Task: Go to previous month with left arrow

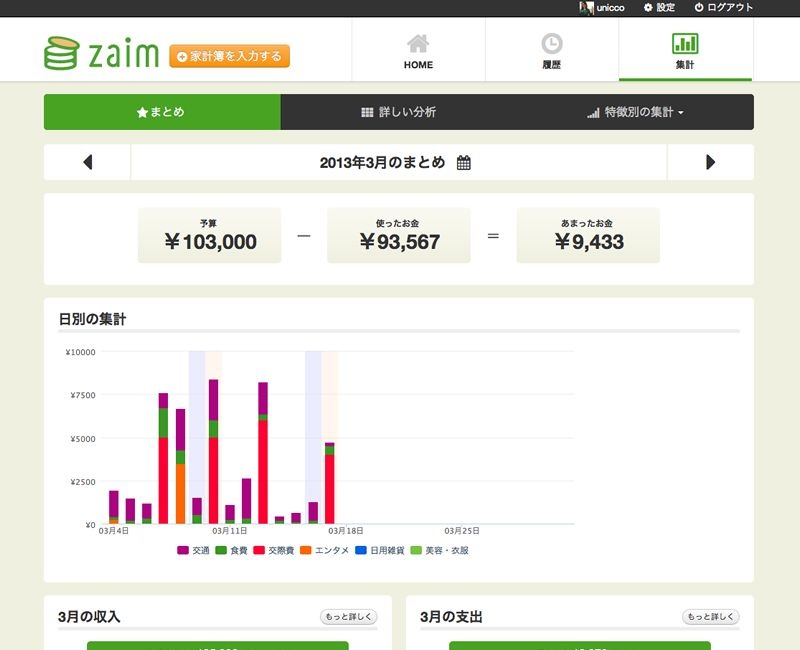Action: 87,163
